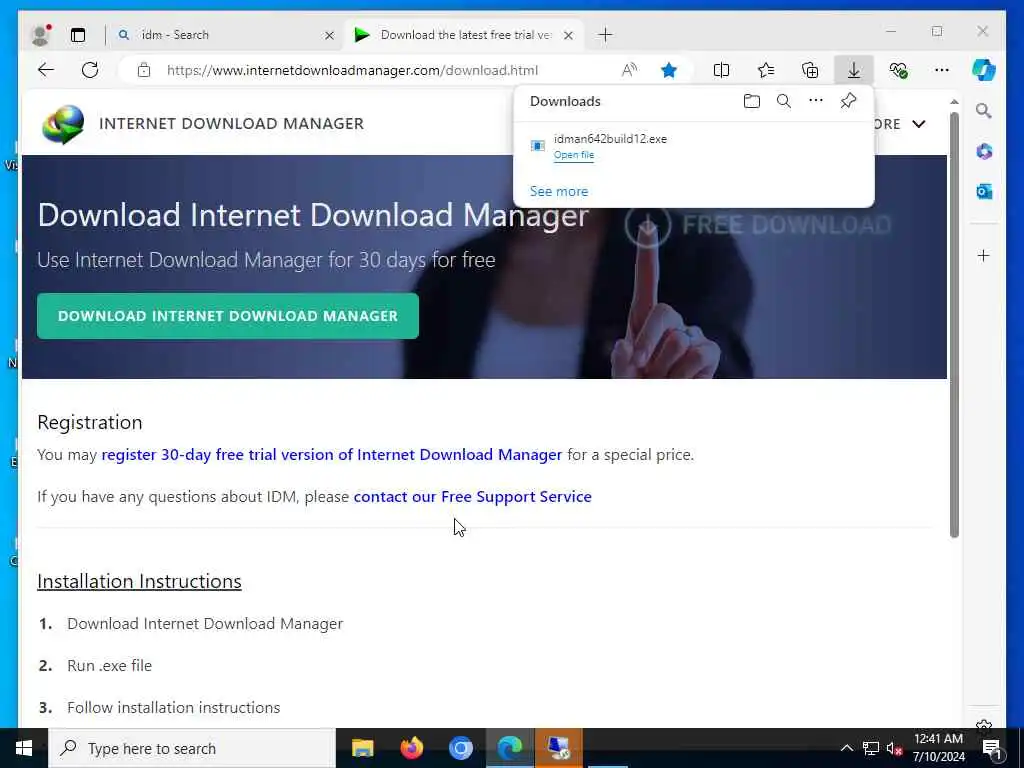Click Installation Instructions heading link
Screen dimensions: 1024x768
139,581
